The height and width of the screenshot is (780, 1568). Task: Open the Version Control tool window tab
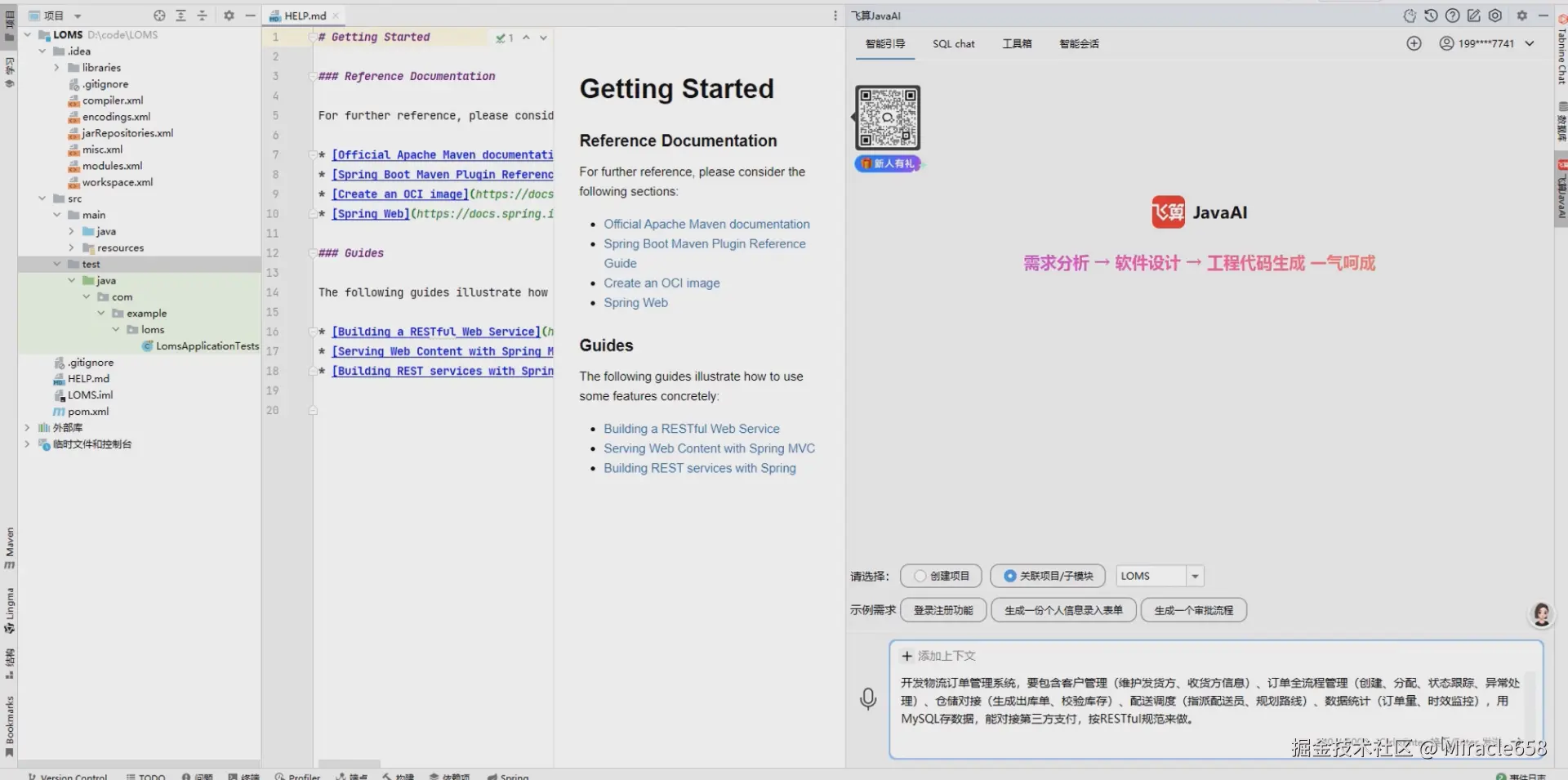pyautogui.click(x=67, y=776)
